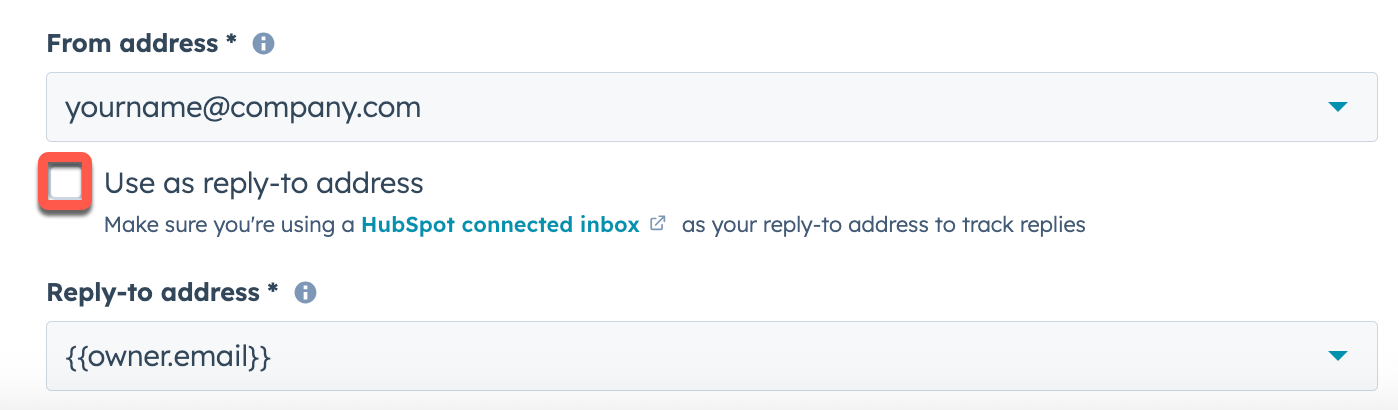This screenshot has height=410, width=1398.
Task: Click the 'From address' field label
Action: (x=132, y=44)
